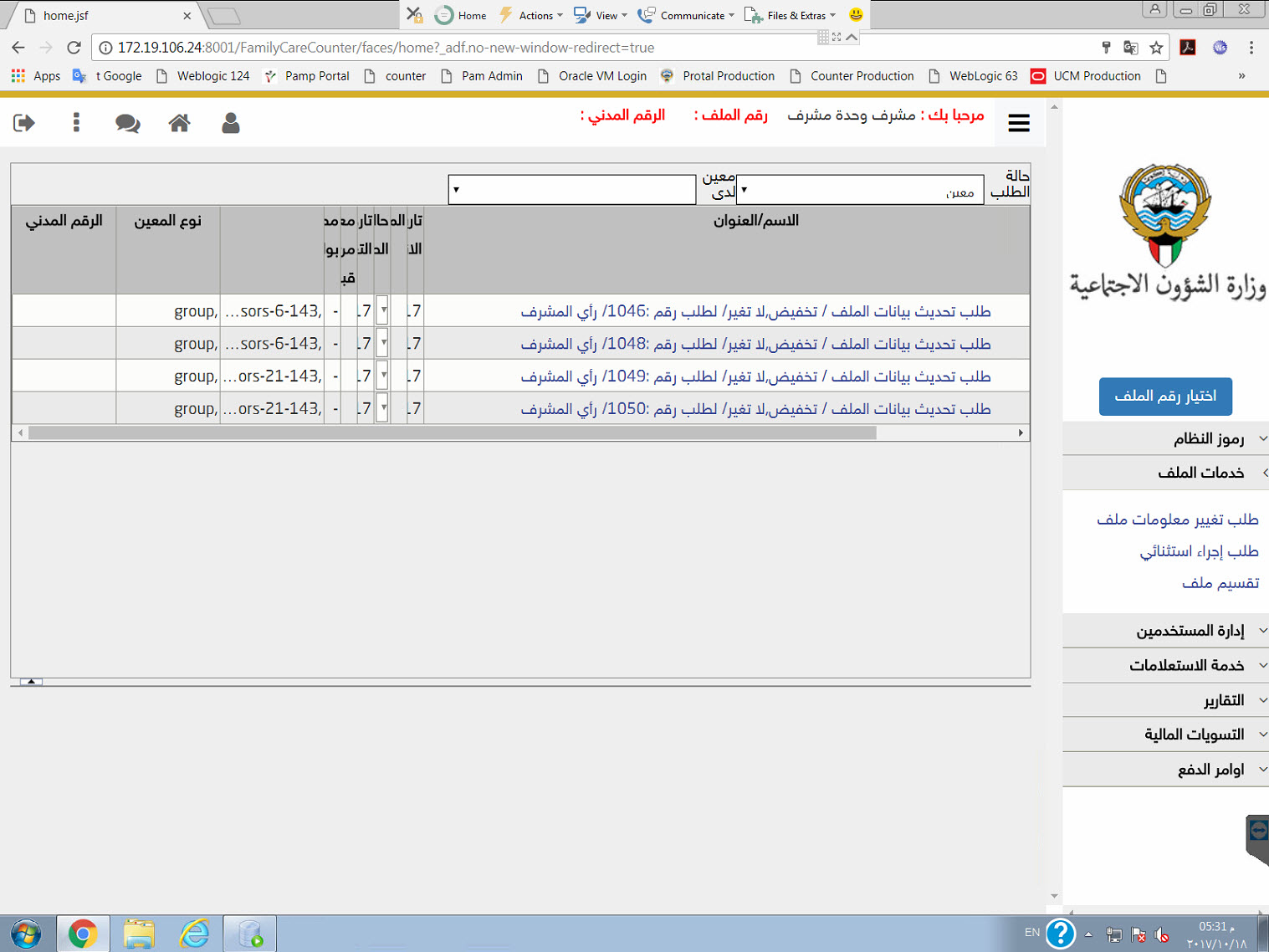The height and width of the screenshot is (952, 1269).
Task: Click the table scroll right arrow
Action: [x=1021, y=432]
